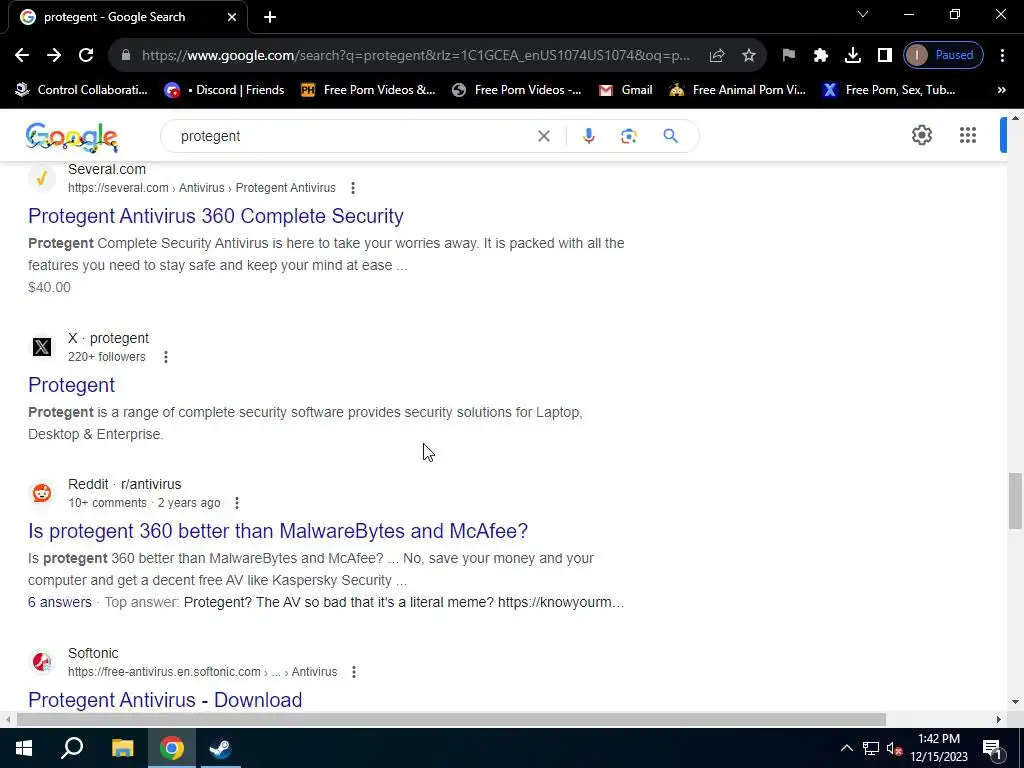
Task: Start Google voice search microphone
Action: coord(588,136)
